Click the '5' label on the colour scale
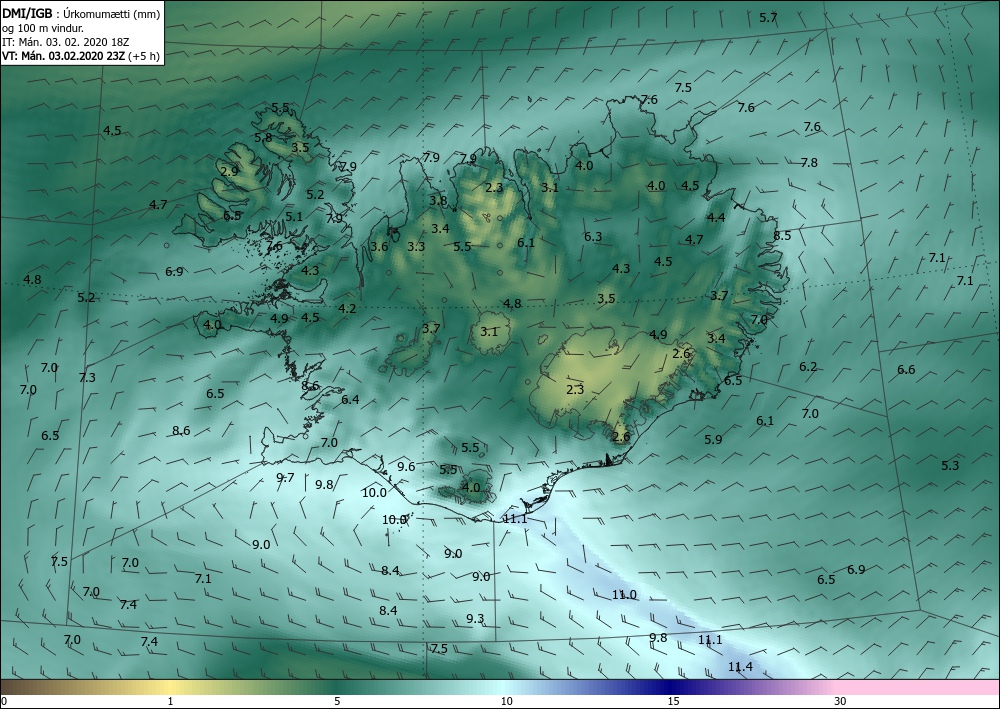The image size is (1000, 709). pyautogui.click(x=337, y=702)
